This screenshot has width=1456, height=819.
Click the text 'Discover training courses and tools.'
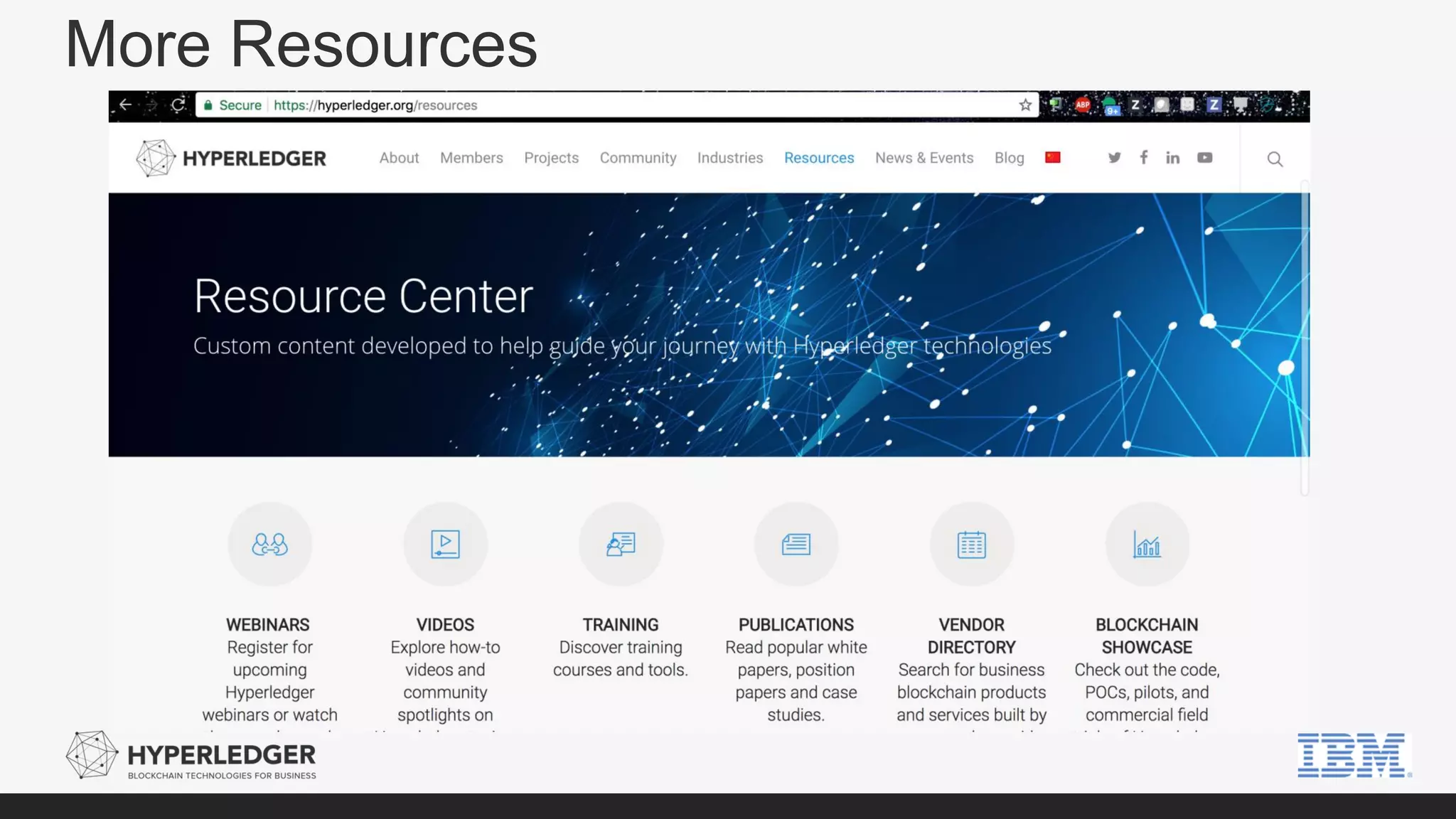pyautogui.click(x=621, y=658)
